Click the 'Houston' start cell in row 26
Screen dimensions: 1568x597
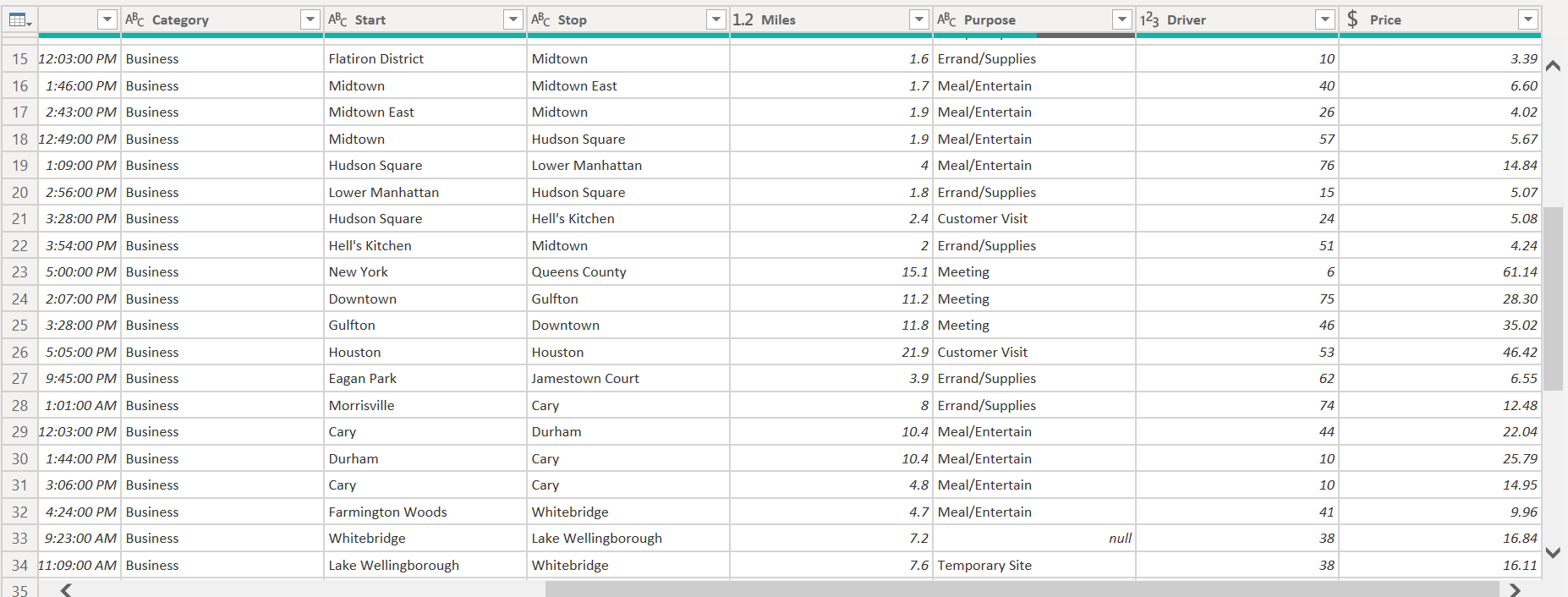point(425,352)
